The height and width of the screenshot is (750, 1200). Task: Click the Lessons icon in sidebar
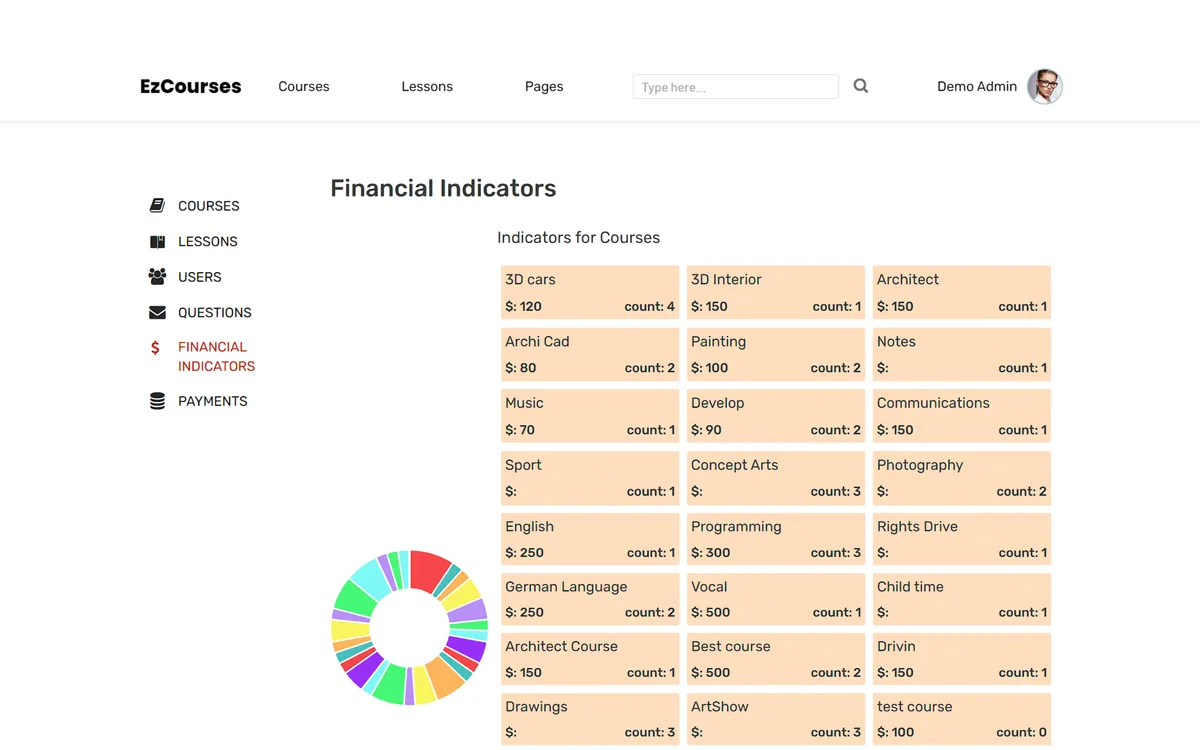(x=157, y=242)
